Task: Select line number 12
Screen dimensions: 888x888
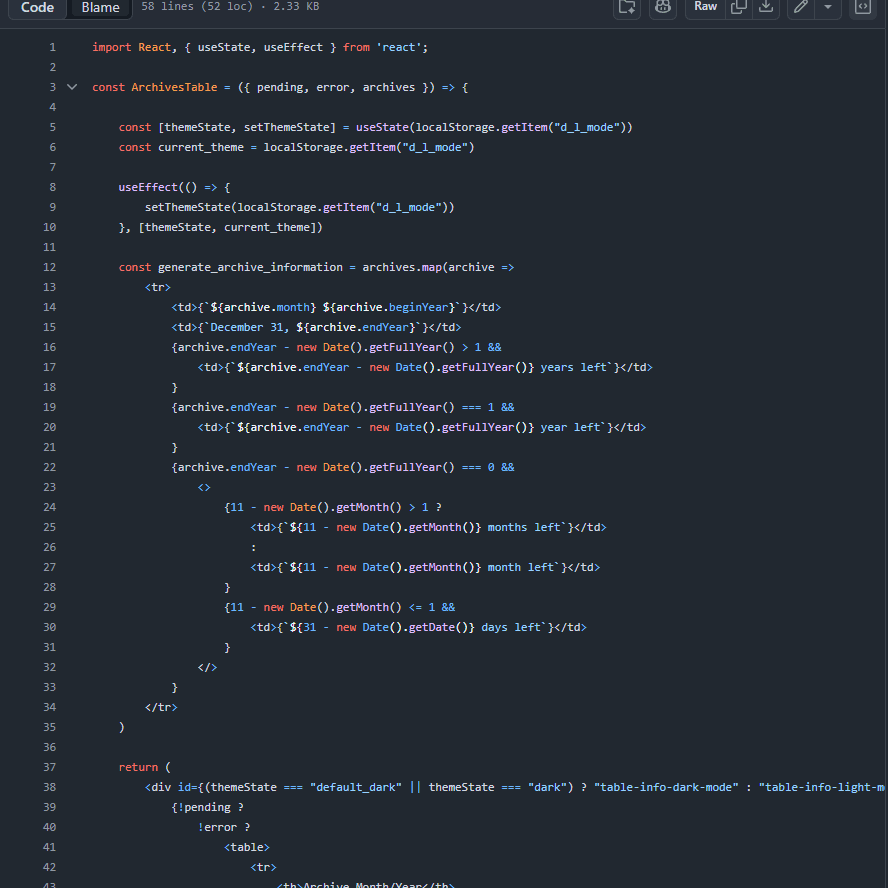Action: [50, 267]
